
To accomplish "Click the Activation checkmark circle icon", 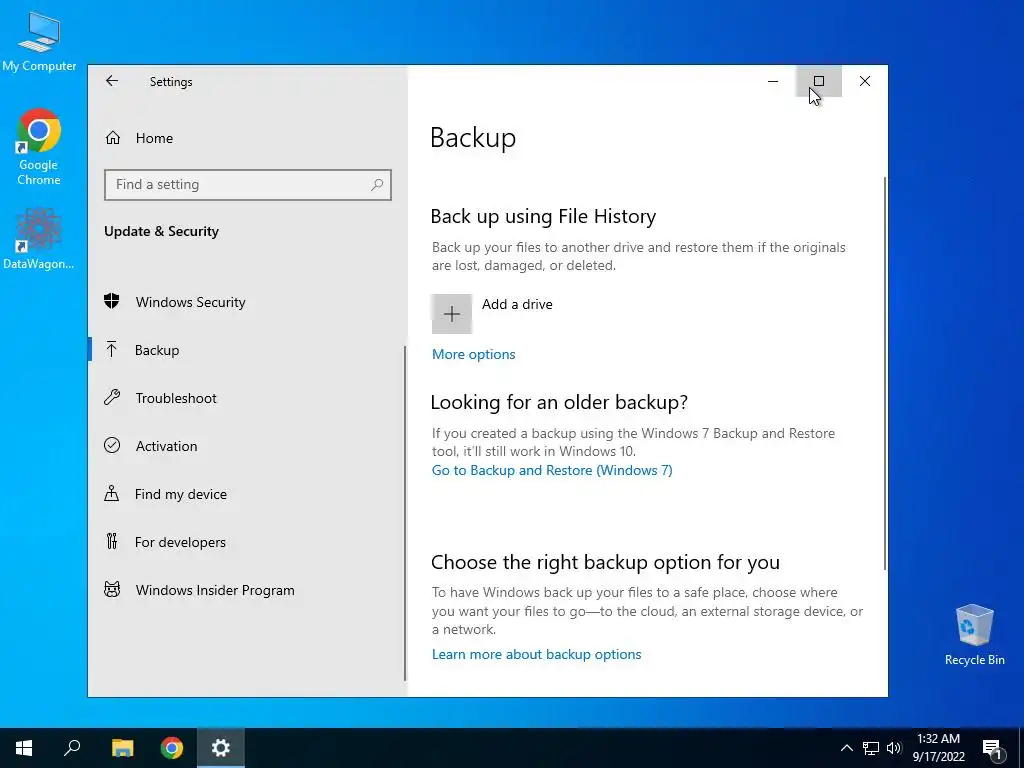I will [112, 445].
